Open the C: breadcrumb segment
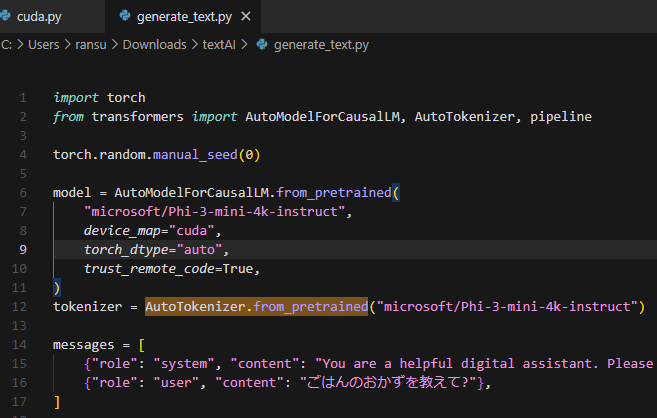Screen dimensions: 657x418 pos(6,44)
